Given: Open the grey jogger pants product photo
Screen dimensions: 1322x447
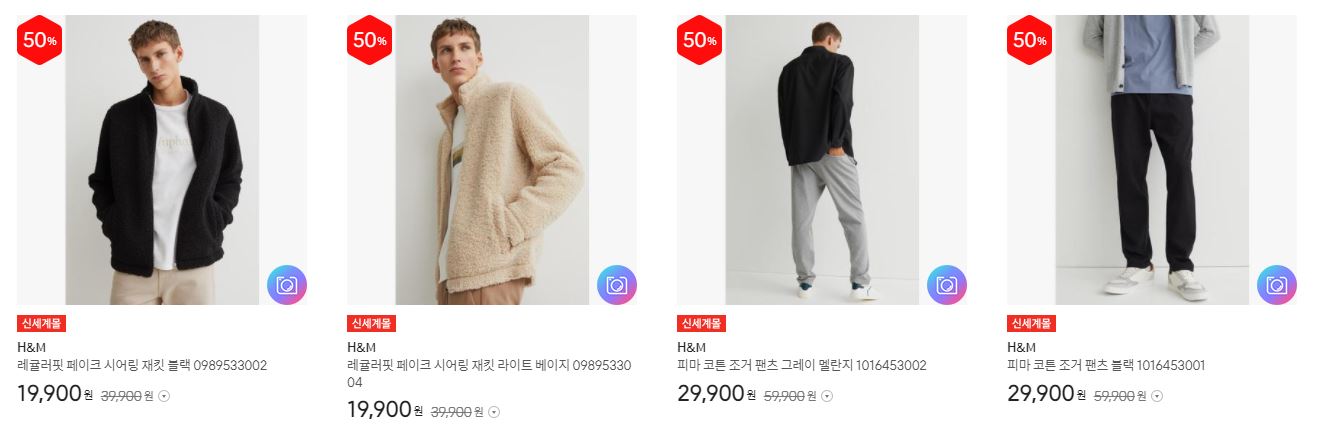Looking at the screenshot, I should (822, 160).
